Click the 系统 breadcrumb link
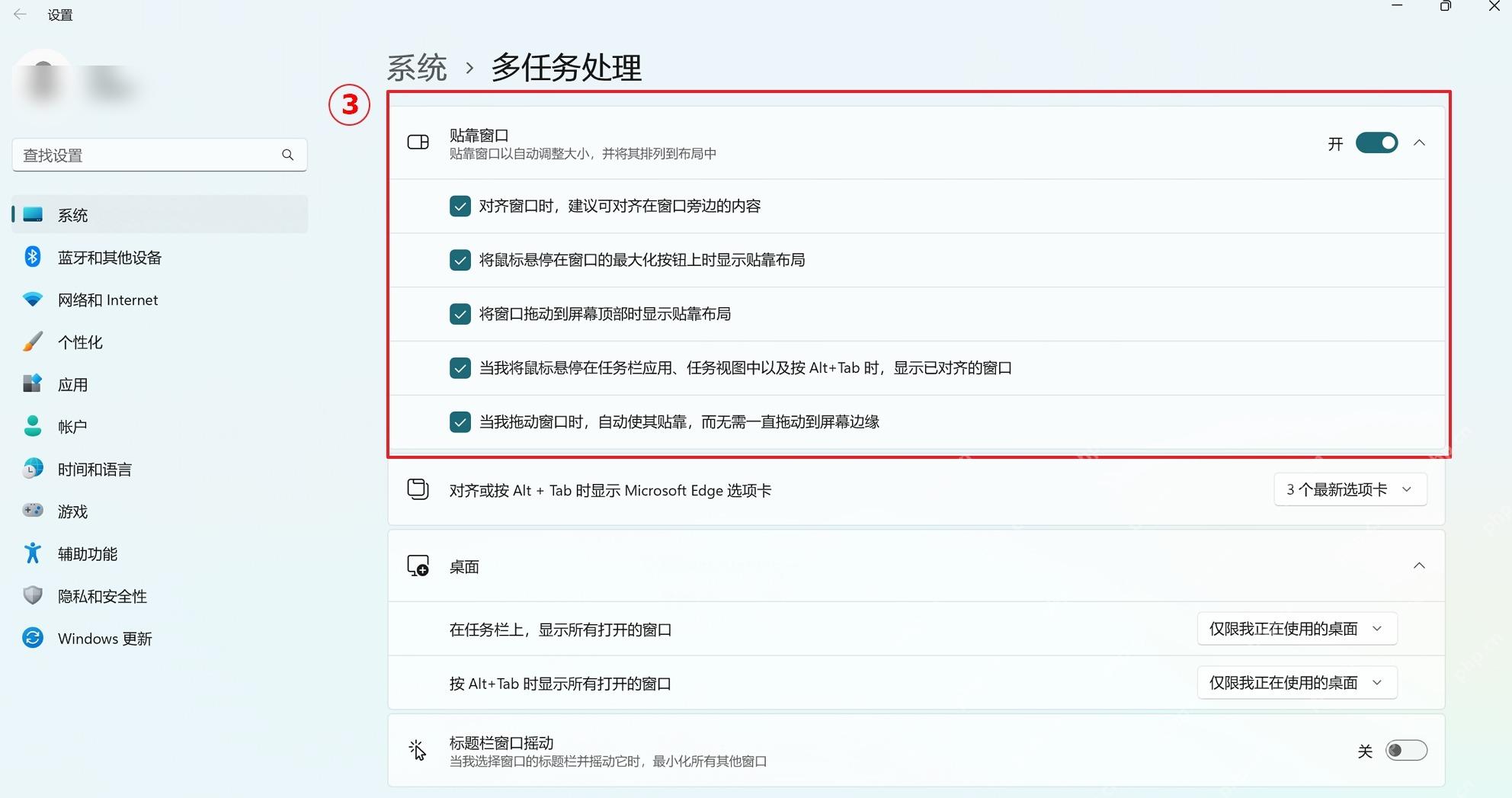 click(x=417, y=68)
